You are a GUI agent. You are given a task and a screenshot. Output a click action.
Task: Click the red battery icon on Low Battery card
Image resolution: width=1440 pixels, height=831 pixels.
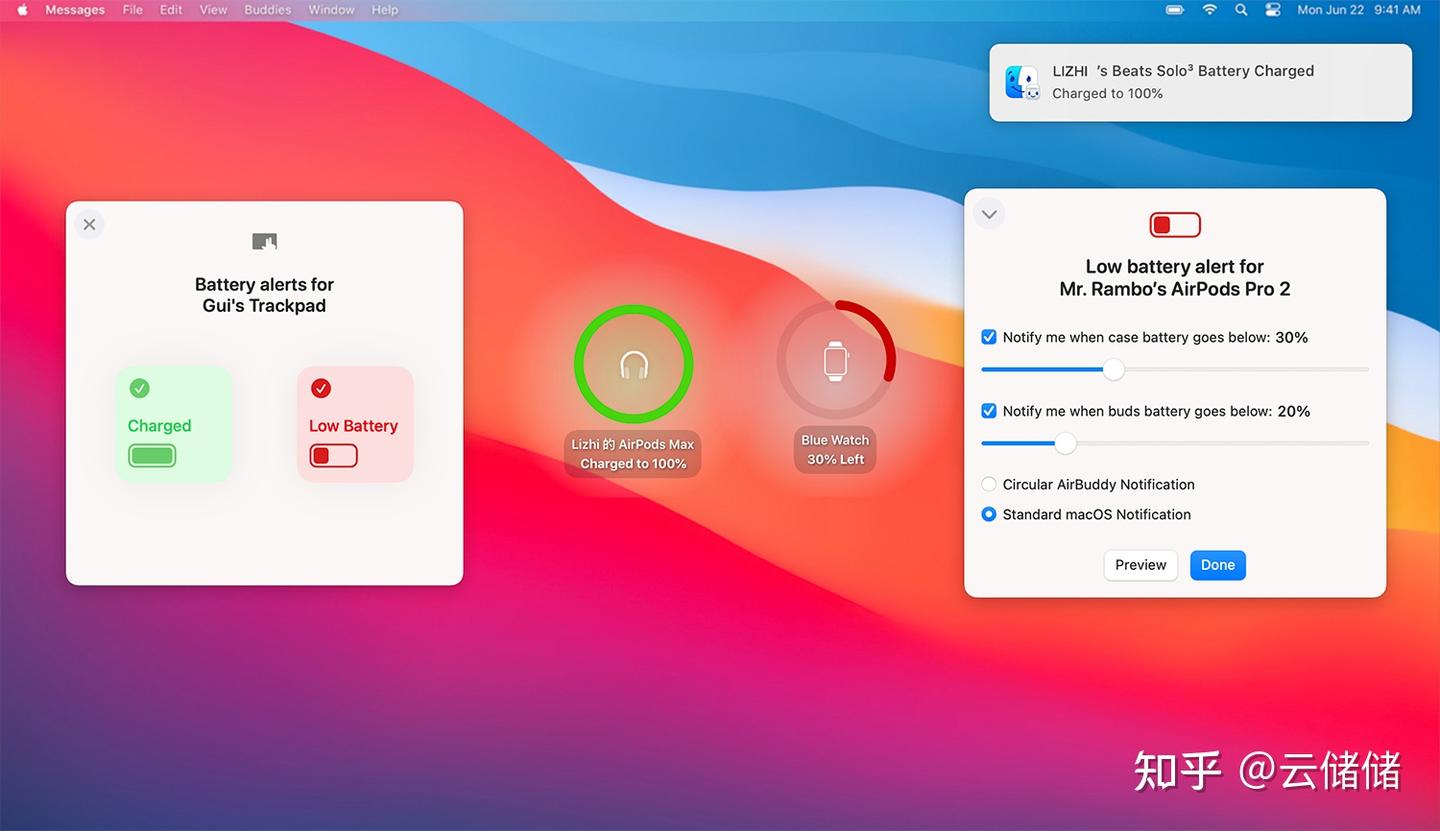(x=333, y=455)
